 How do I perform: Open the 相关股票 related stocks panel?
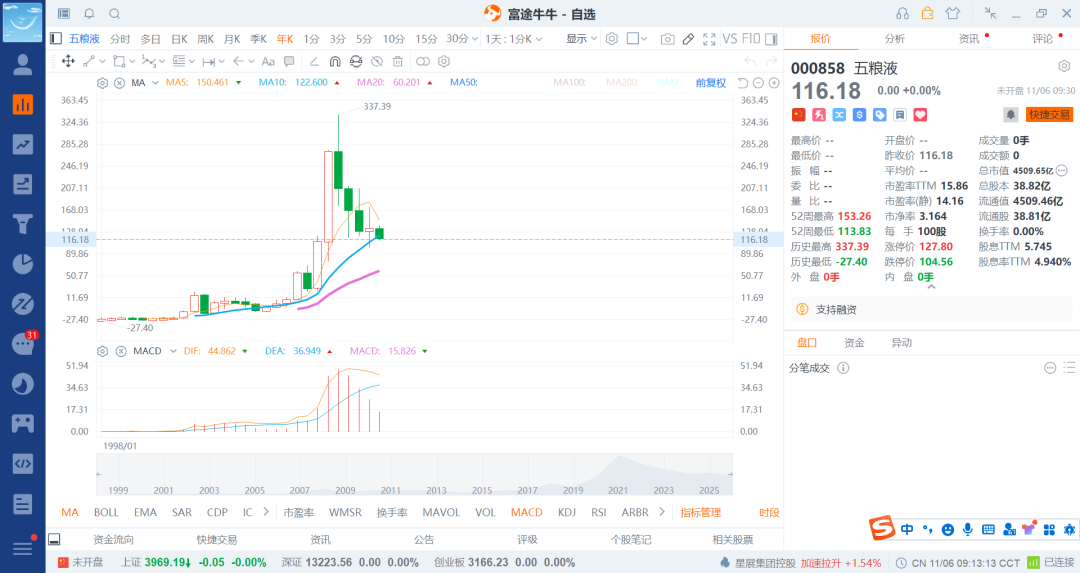tap(733, 539)
